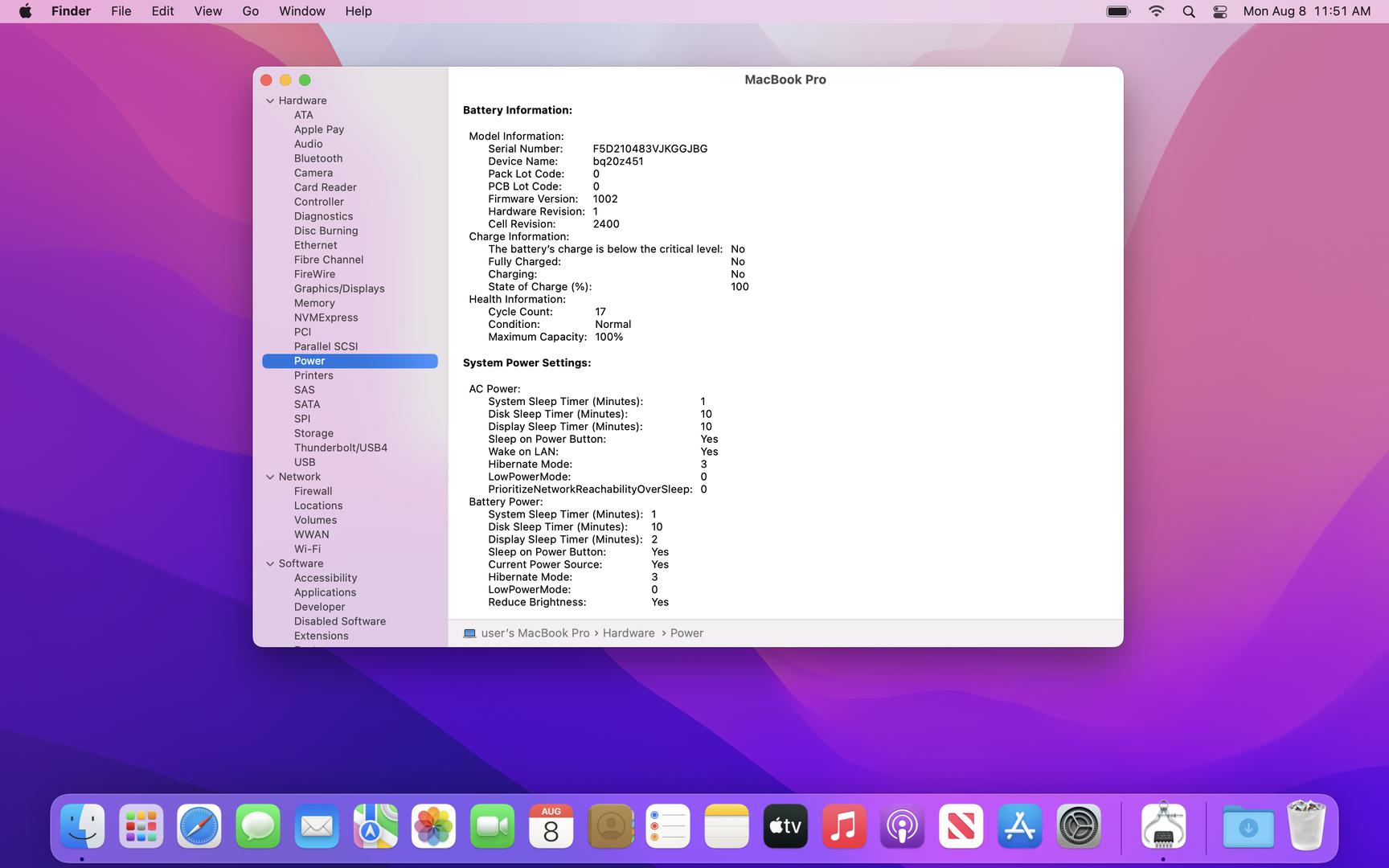Open Music app in the Dock
This screenshot has height=868, width=1389.
pyautogui.click(x=844, y=826)
